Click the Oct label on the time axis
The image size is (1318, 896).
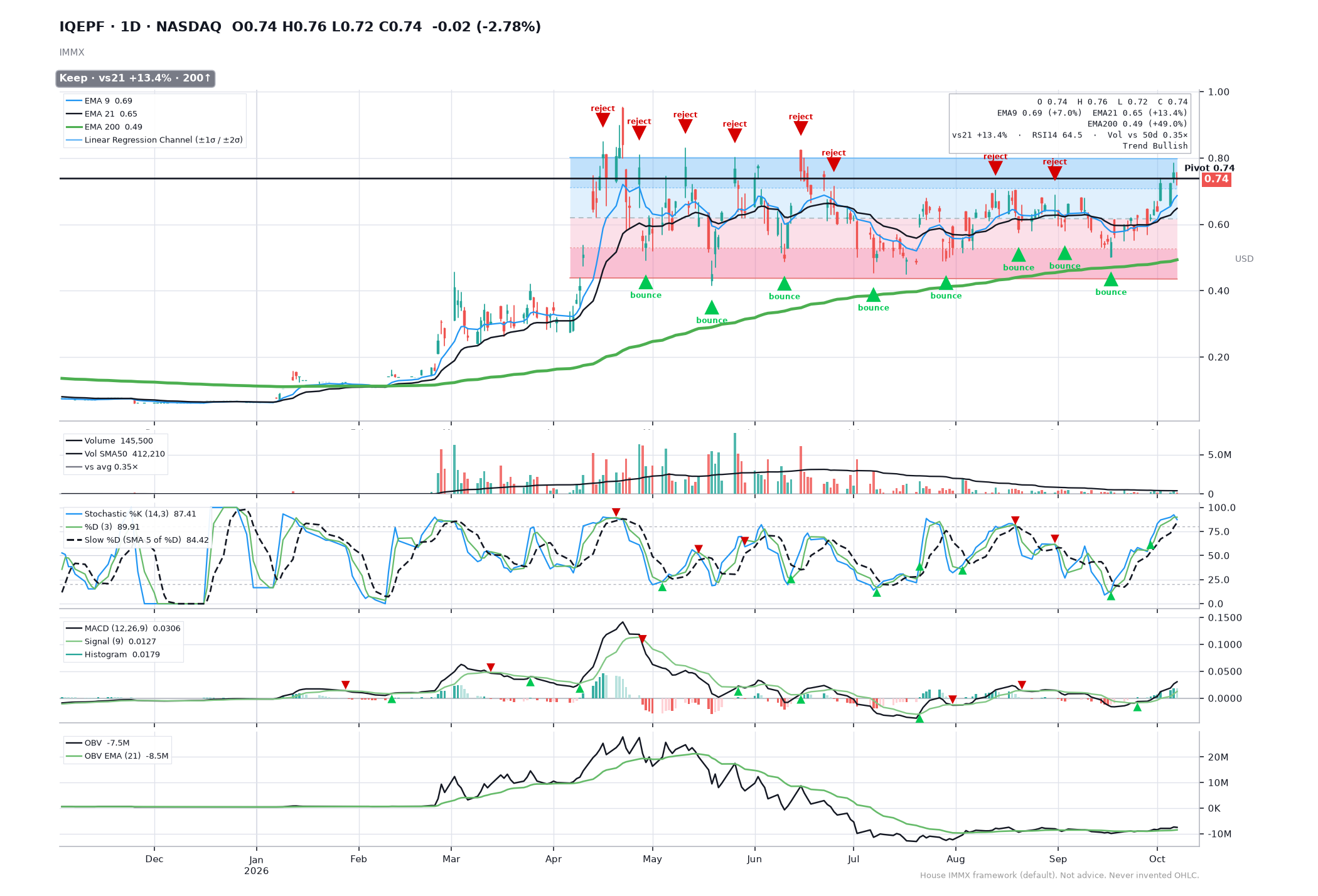1157,859
